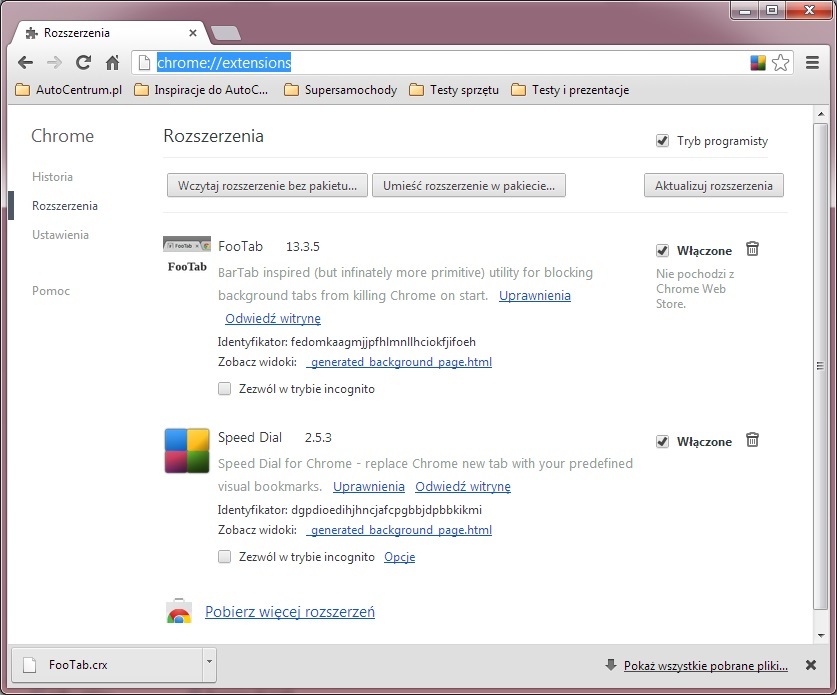Click the page scrollbar down arrow
Screen dimensions: 837x695
820,635
